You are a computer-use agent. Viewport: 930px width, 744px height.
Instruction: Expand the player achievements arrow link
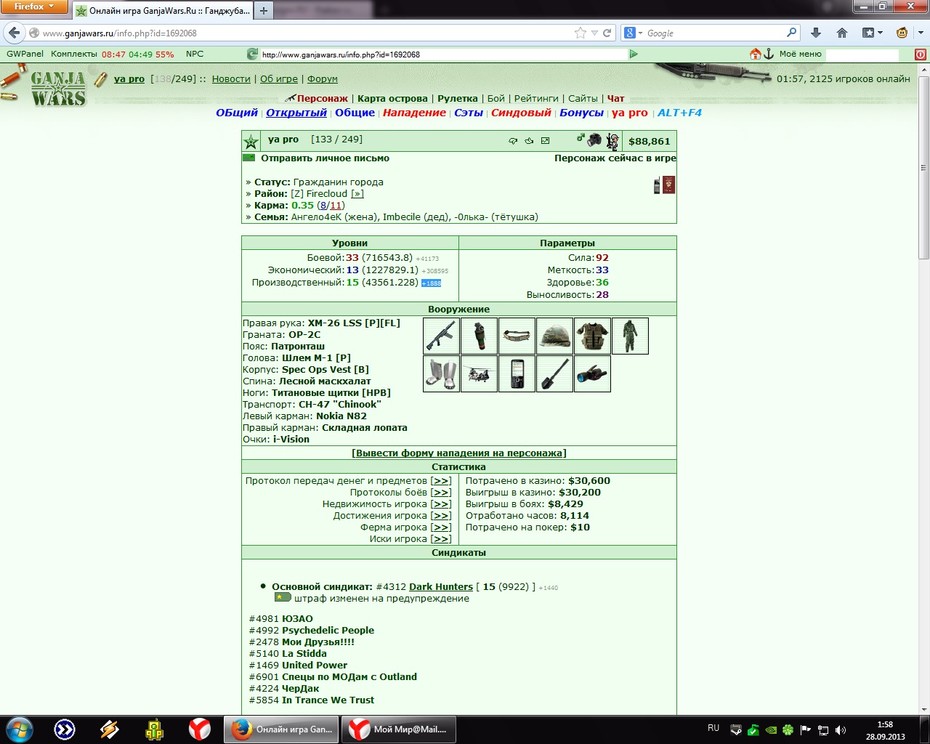pos(441,516)
